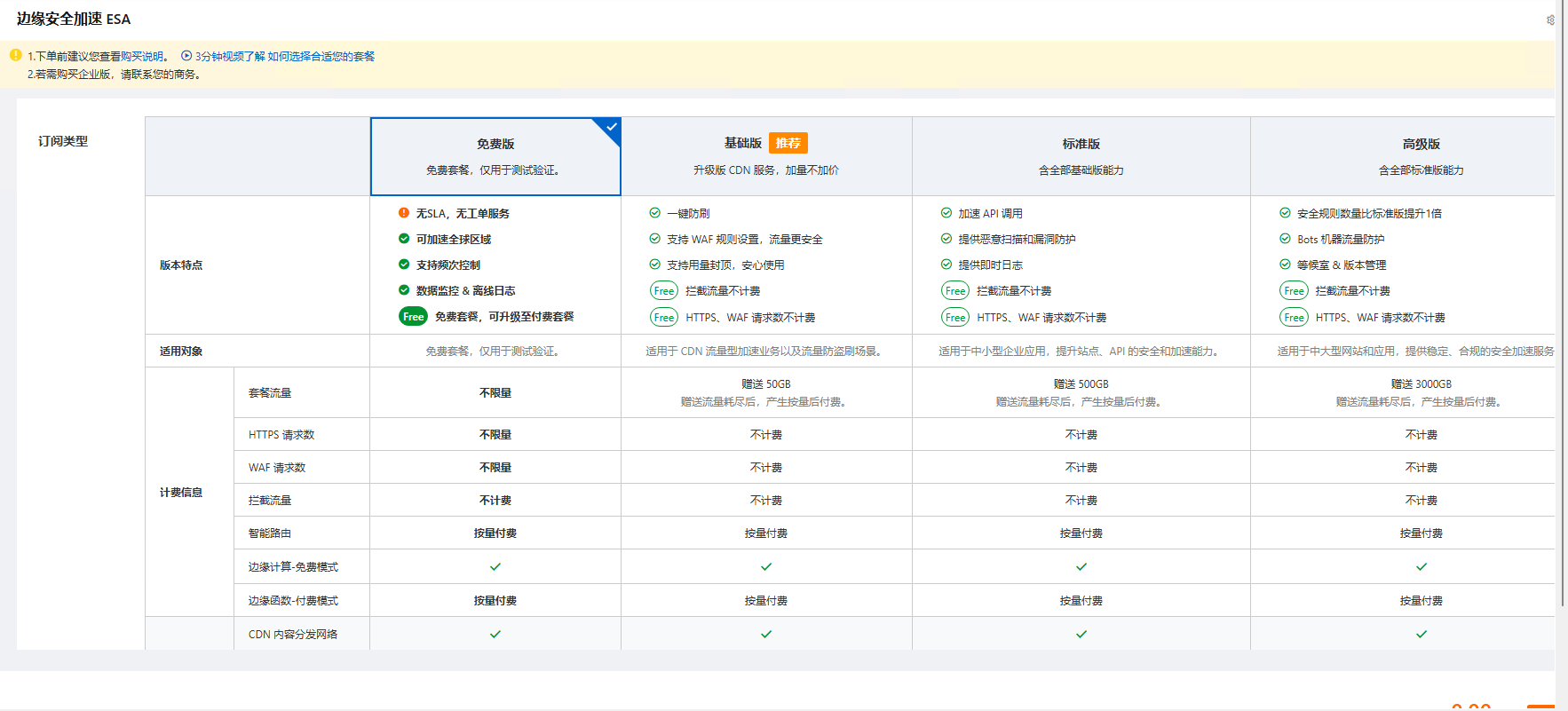Click check icon beside Bots 机器流量防护
1568x711 pixels.
[1285, 239]
